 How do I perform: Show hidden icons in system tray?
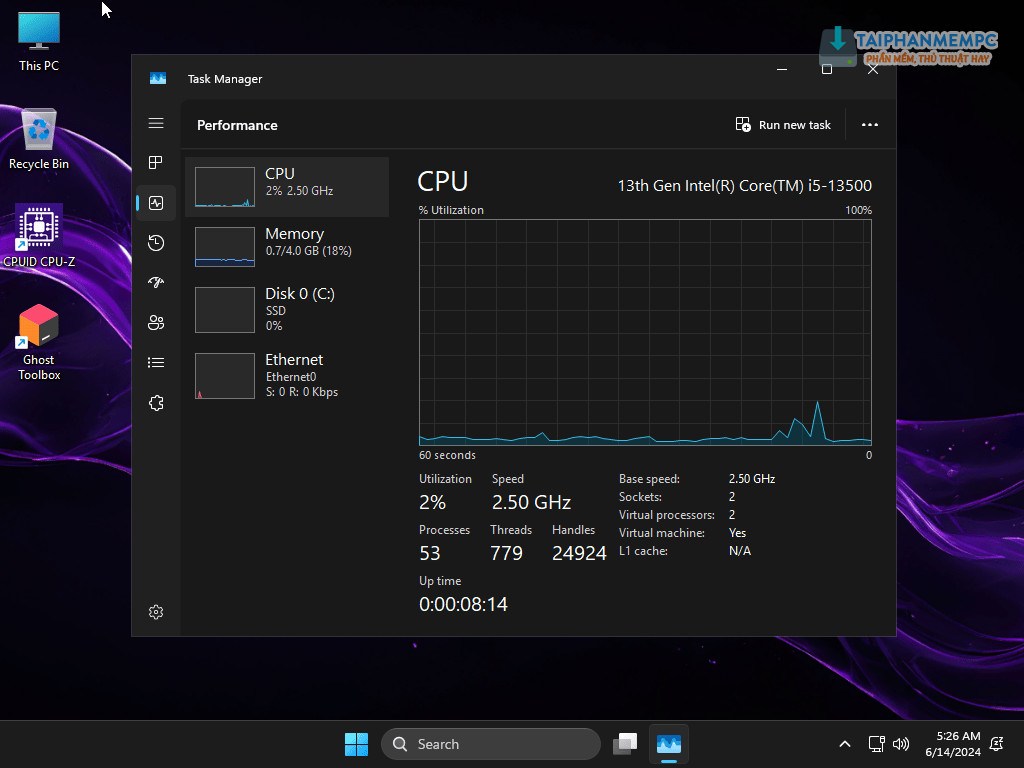coord(845,744)
